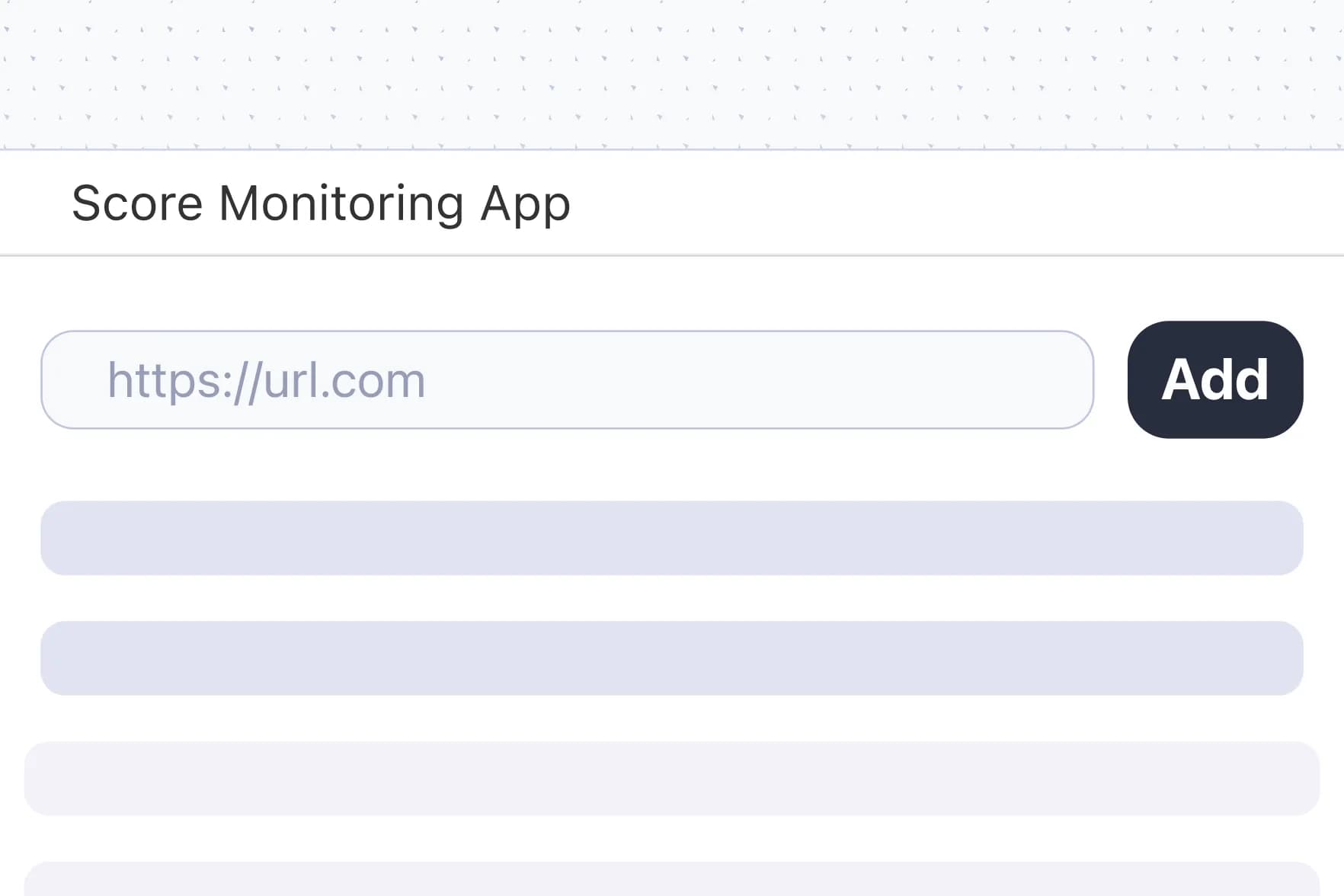This screenshot has width=1344, height=896.
Task: Click the dotted pattern banner at top
Action: [671, 72]
